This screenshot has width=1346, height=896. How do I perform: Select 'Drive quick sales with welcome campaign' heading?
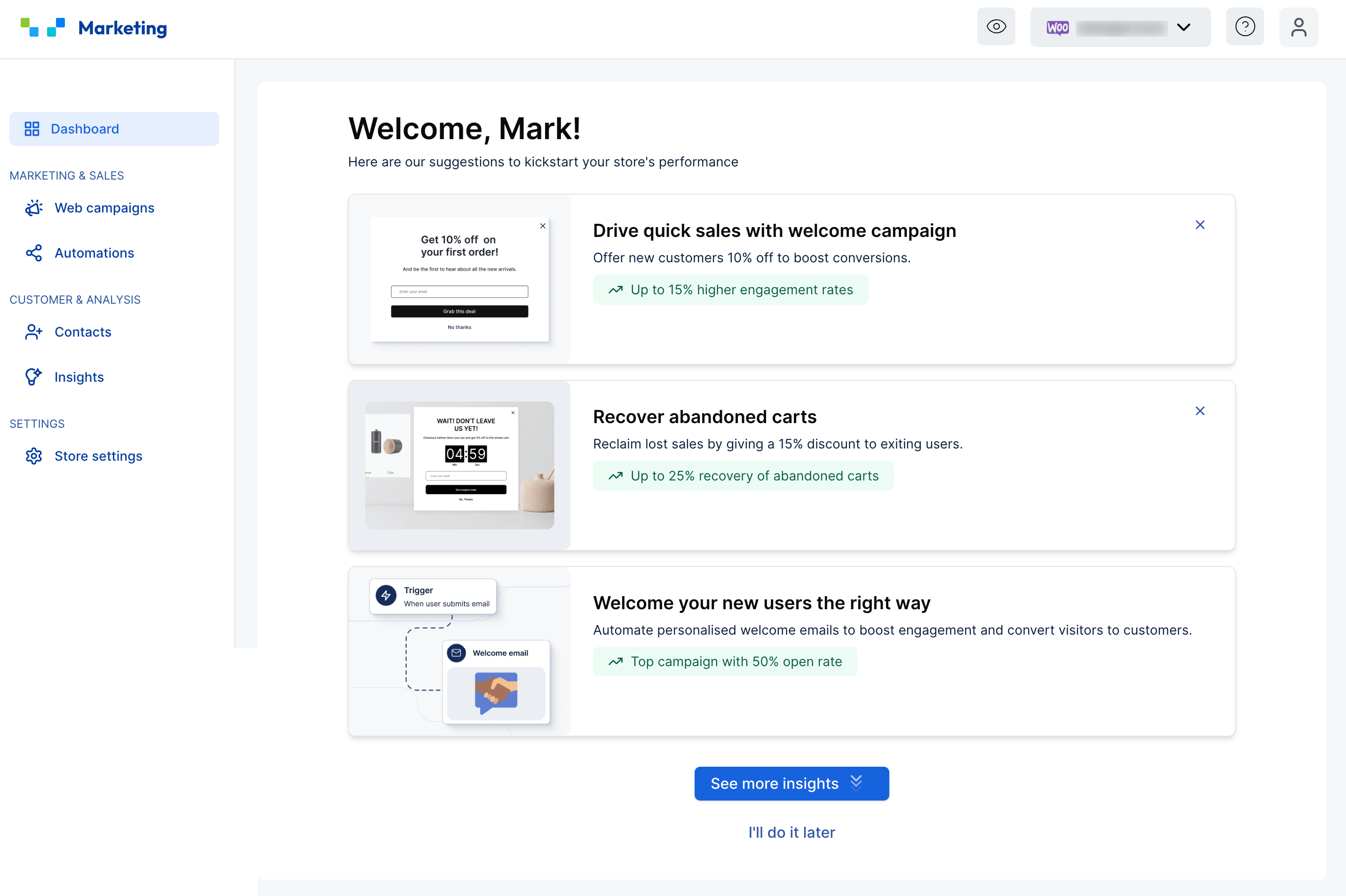(x=775, y=230)
